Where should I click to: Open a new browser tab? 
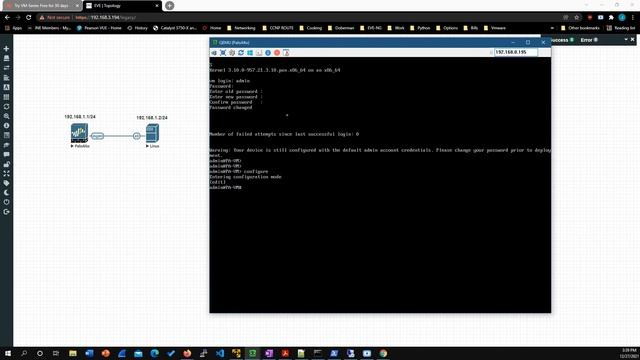click(170, 6)
